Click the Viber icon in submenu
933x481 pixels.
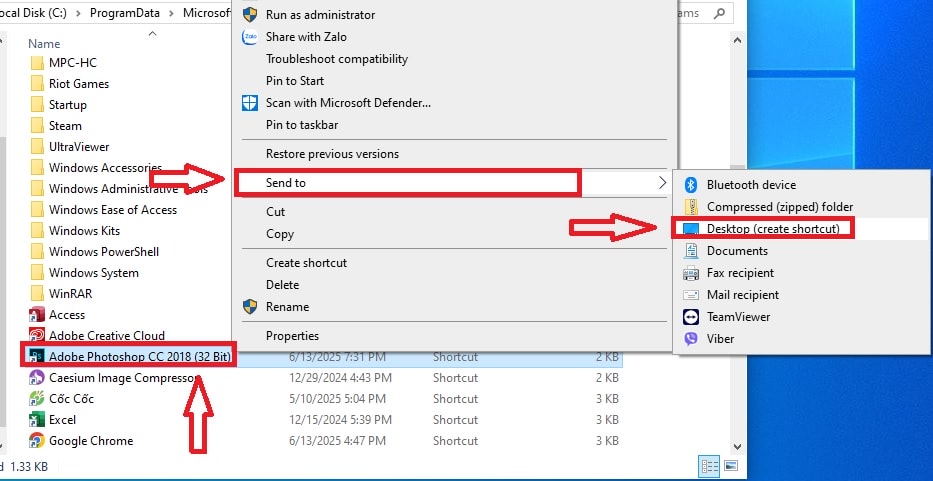pyautogui.click(x=691, y=339)
